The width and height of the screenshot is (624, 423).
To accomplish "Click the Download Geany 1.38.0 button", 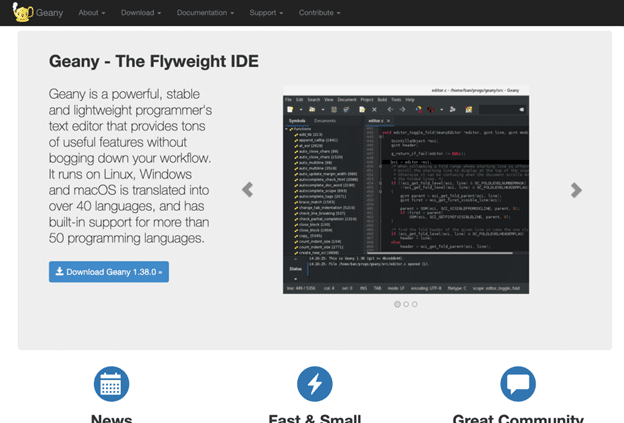I will pyautogui.click(x=109, y=272).
